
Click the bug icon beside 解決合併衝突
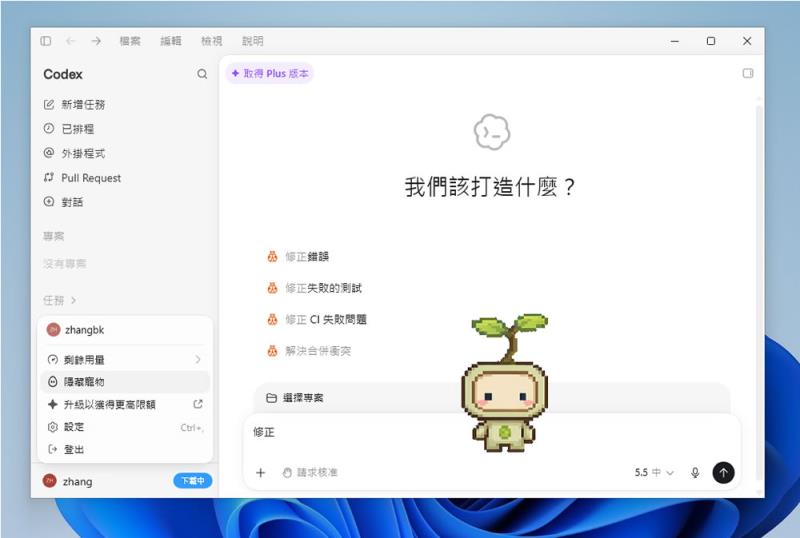[272, 351]
